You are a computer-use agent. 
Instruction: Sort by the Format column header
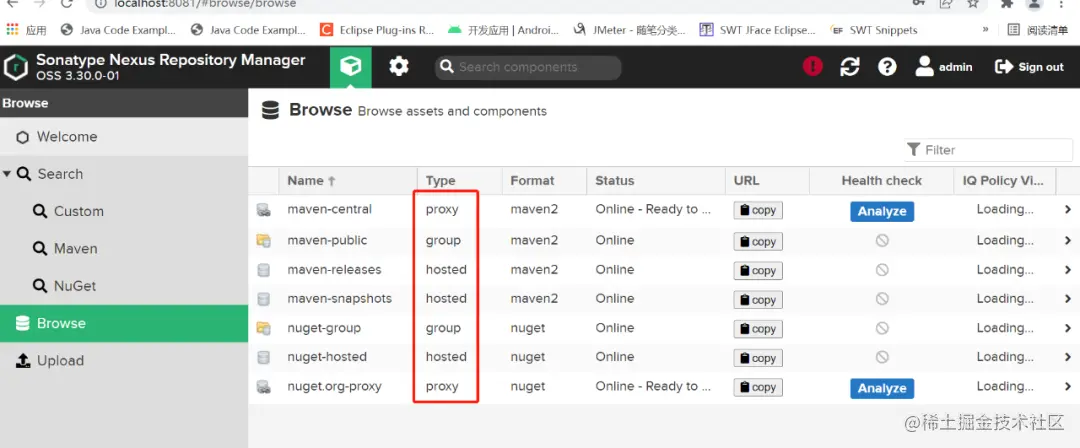pos(544,181)
